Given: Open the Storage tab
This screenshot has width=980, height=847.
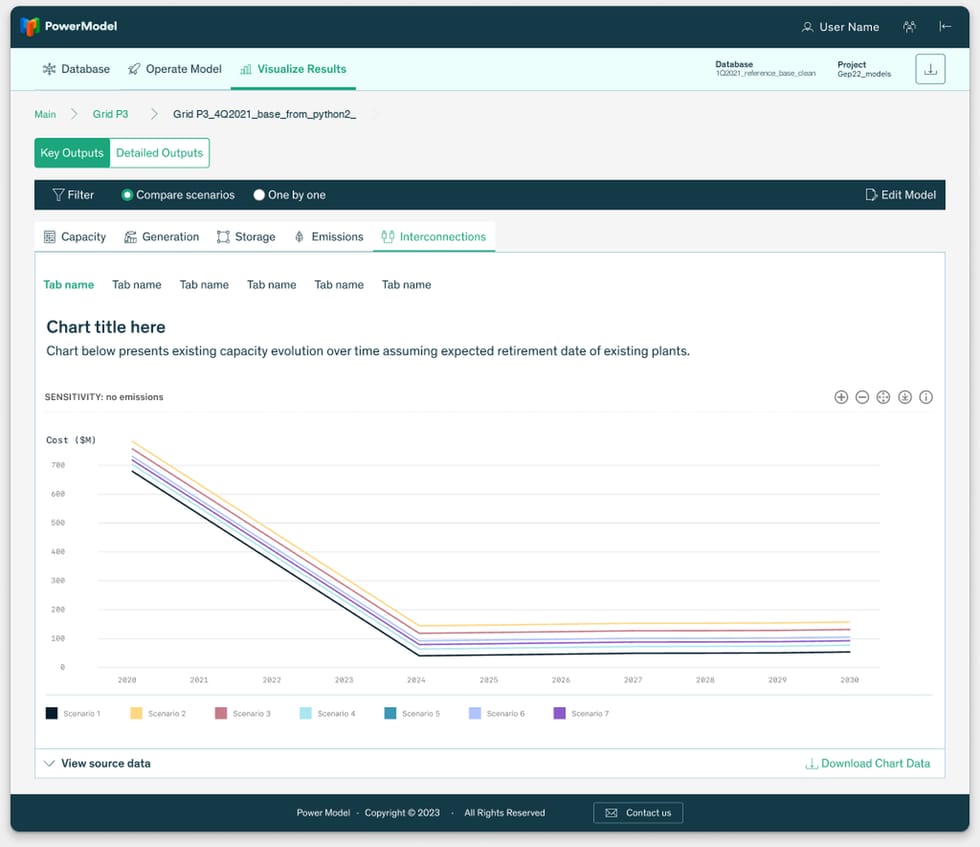Looking at the screenshot, I should coord(246,237).
